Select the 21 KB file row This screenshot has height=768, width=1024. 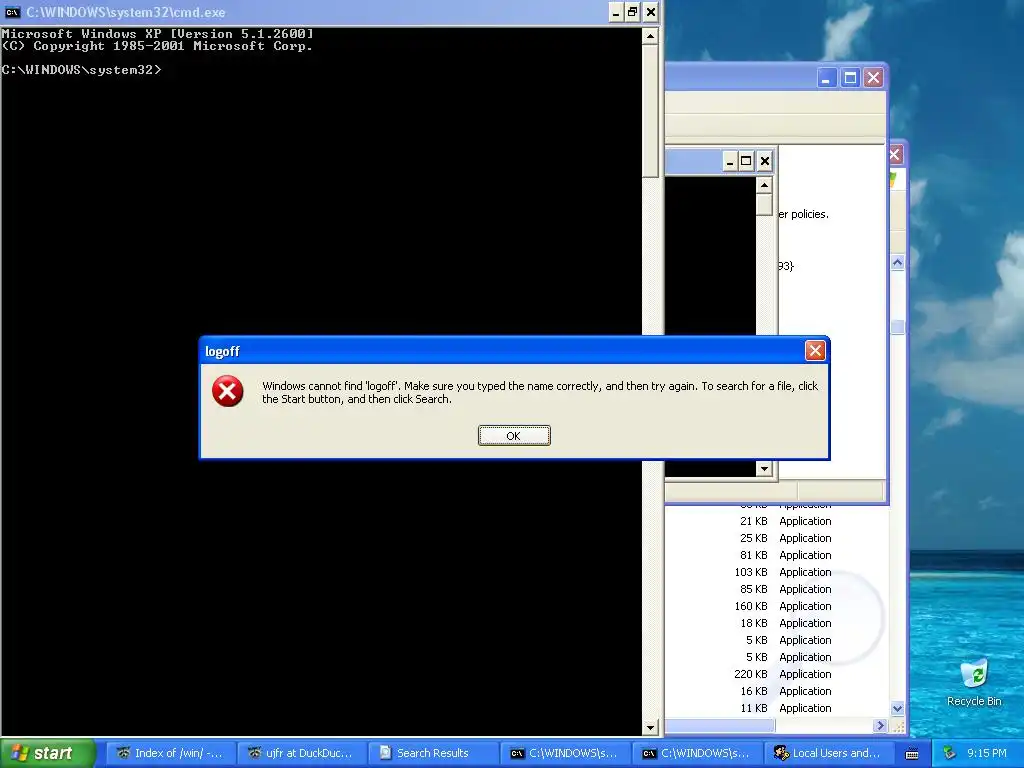(777, 521)
